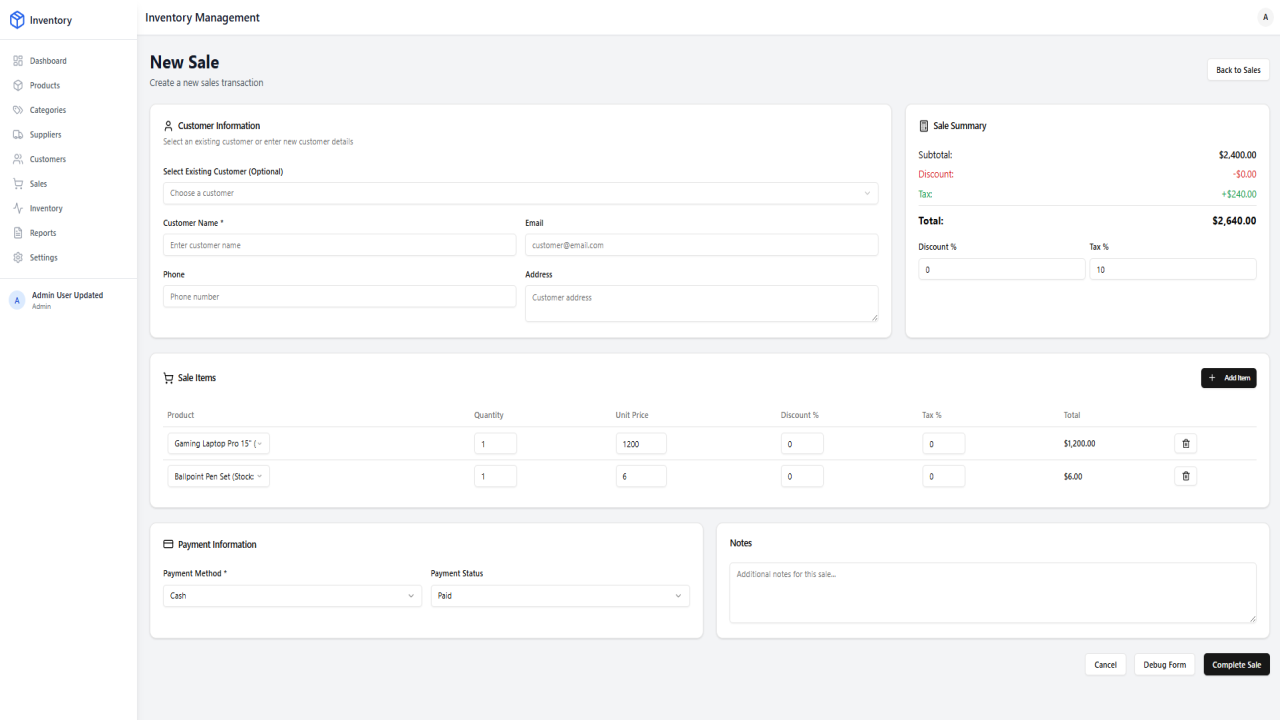
Task: Click the Customers people icon in sidebar
Action: [18, 159]
